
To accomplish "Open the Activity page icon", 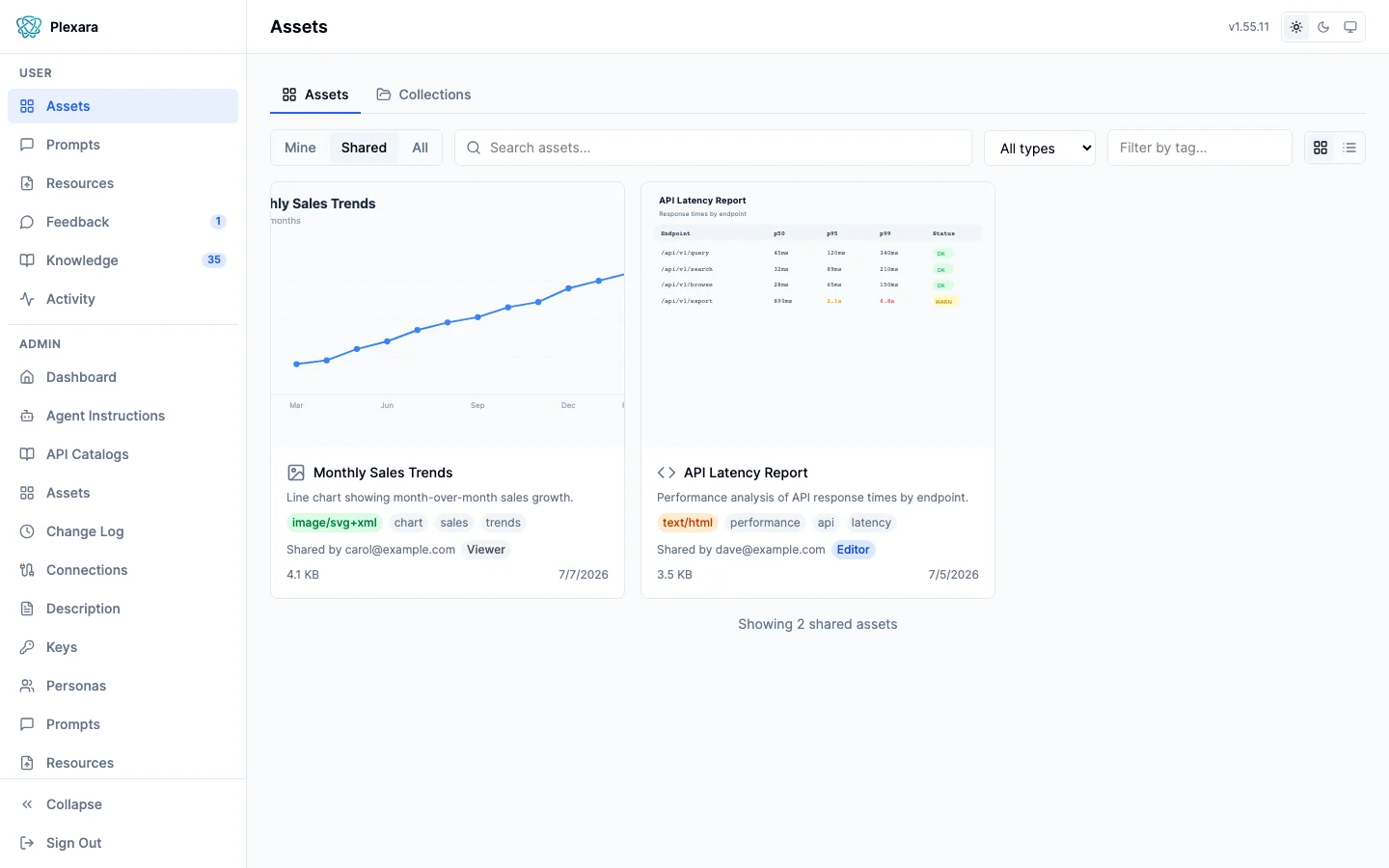I will pyautogui.click(x=27, y=299).
